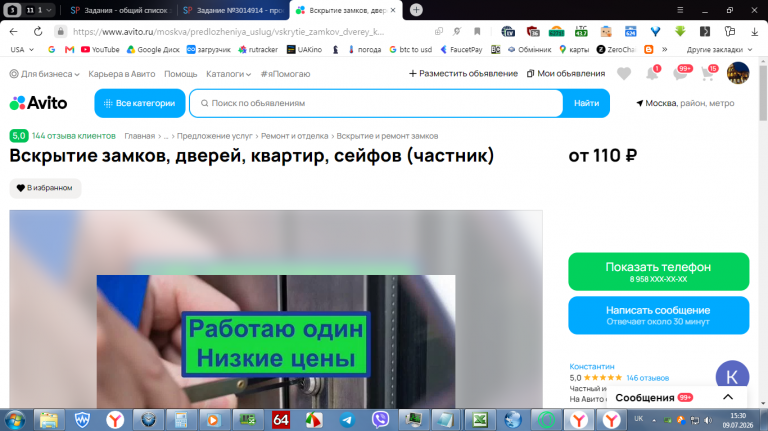Open the 146 отзывов link
The image size is (768, 431).
click(648, 378)
